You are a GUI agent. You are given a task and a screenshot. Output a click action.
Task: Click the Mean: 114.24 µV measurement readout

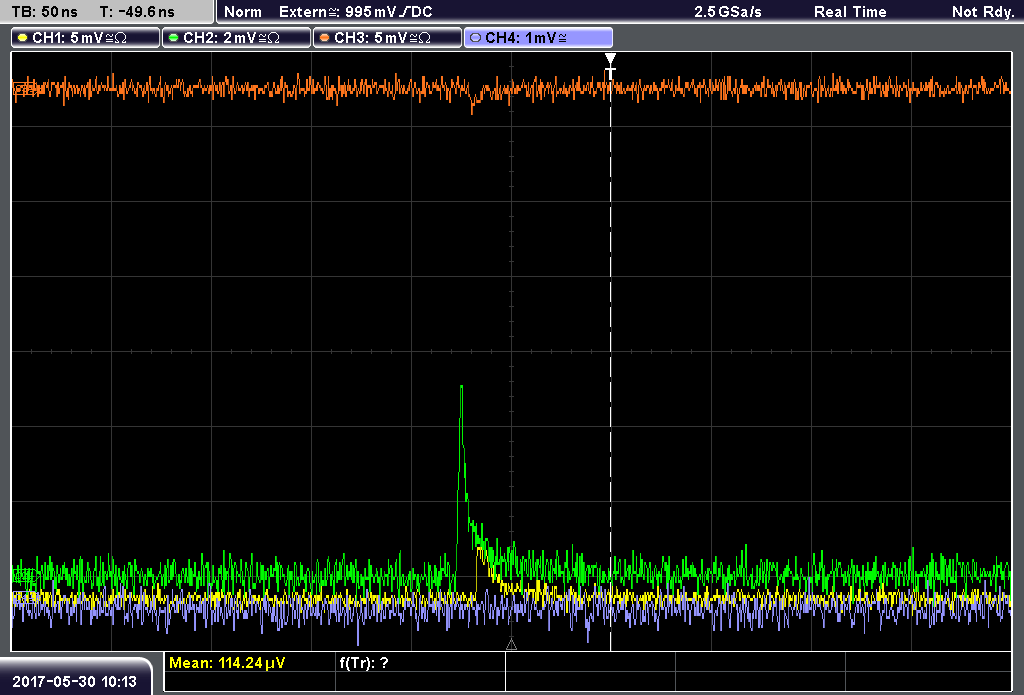coord(227,663)
